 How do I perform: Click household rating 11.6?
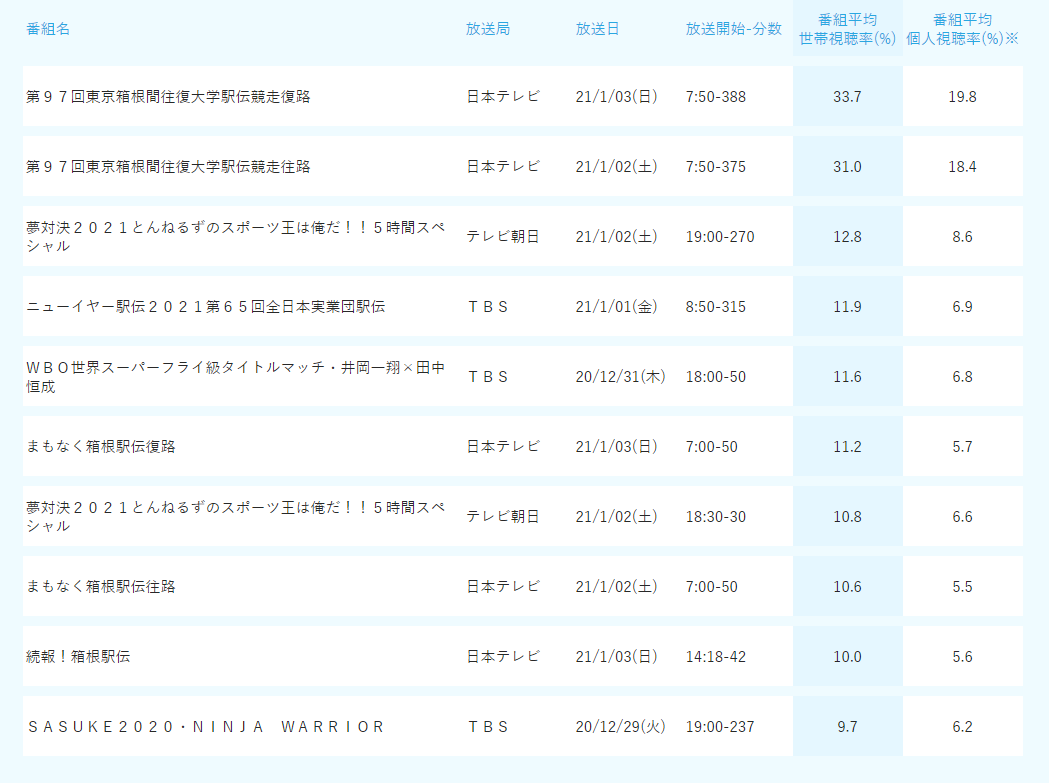(847, 377)
